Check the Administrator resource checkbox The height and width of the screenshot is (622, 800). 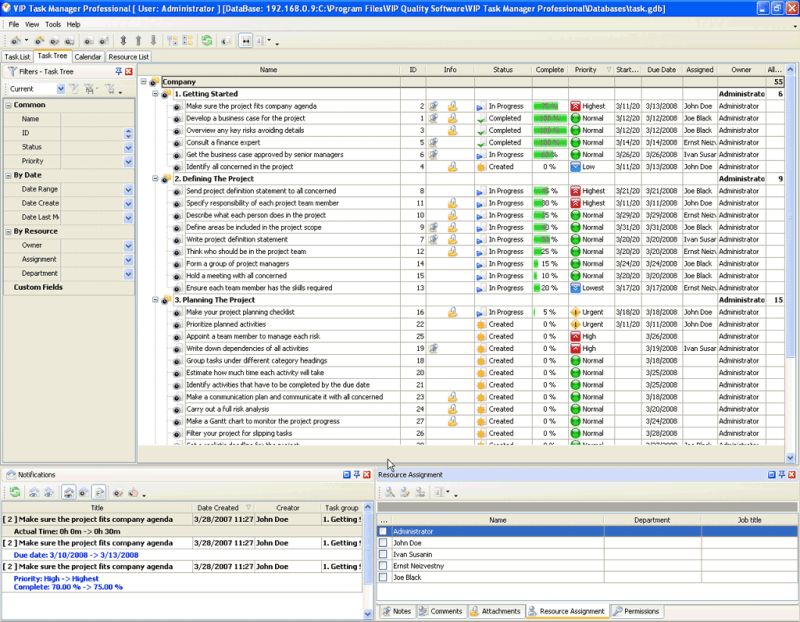coord(383,531)
